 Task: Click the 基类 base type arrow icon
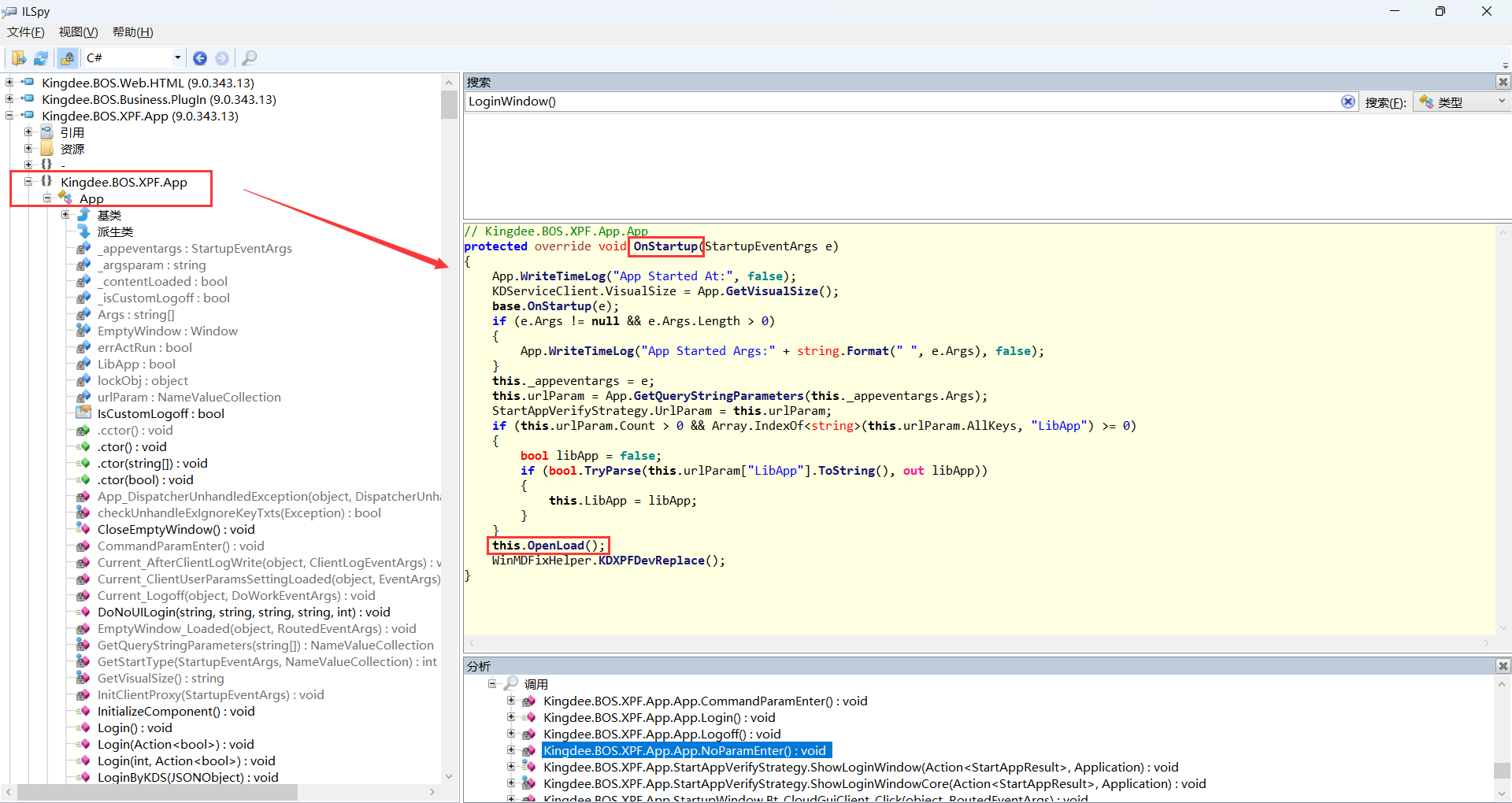(x=84, y=214)
